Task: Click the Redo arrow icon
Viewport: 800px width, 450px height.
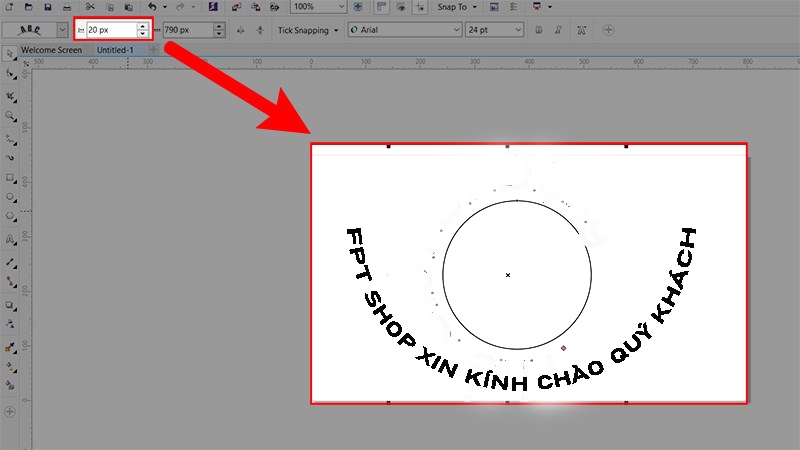Action: [x=180, y=7]
